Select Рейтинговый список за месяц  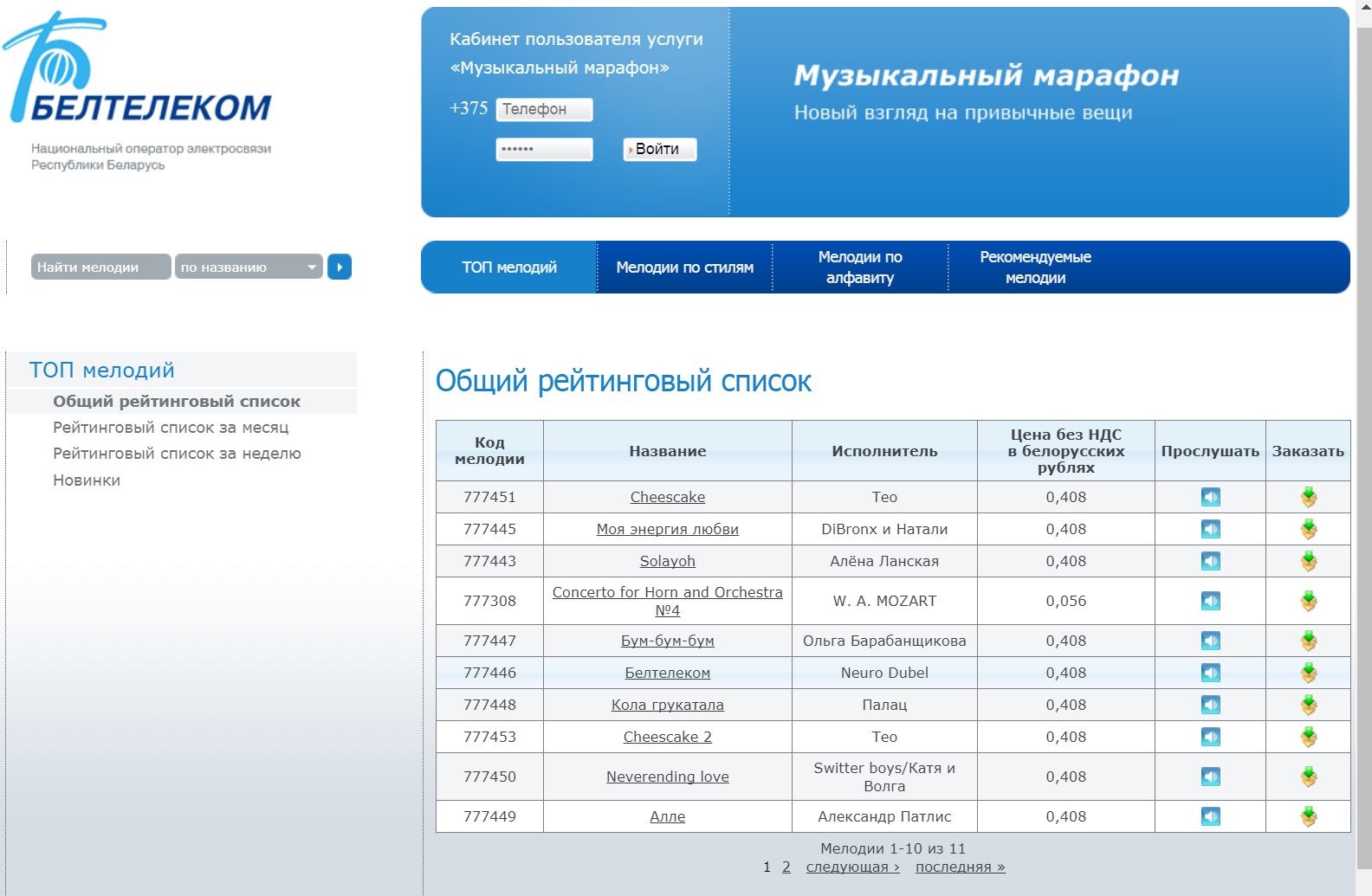[171, 428]
